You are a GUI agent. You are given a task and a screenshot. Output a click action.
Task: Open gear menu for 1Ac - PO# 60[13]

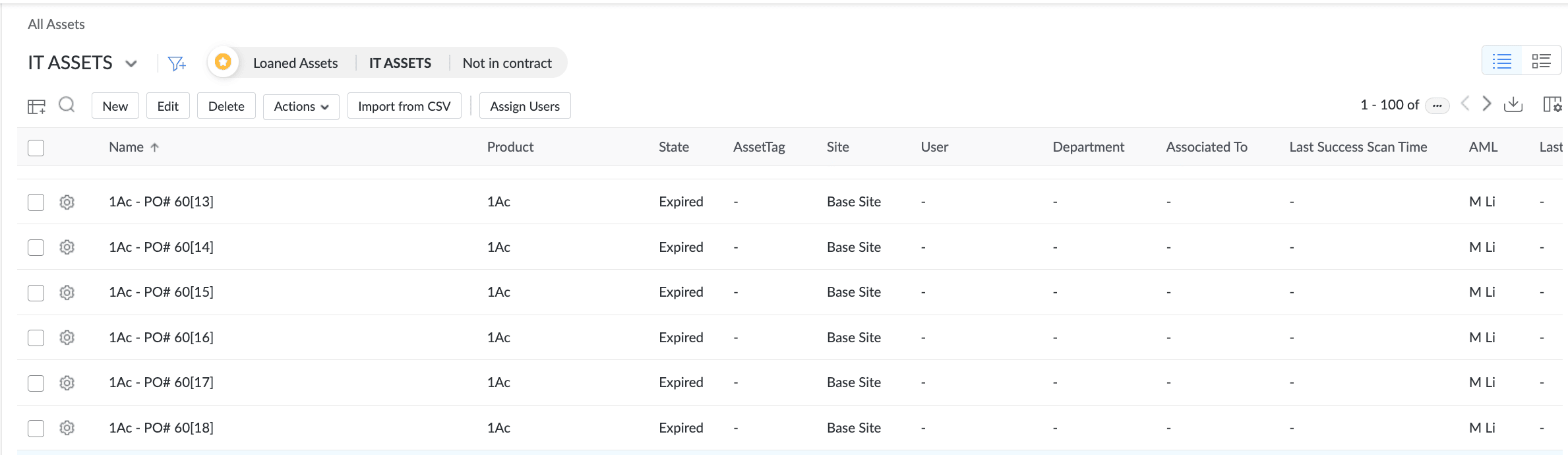(67, 202)
